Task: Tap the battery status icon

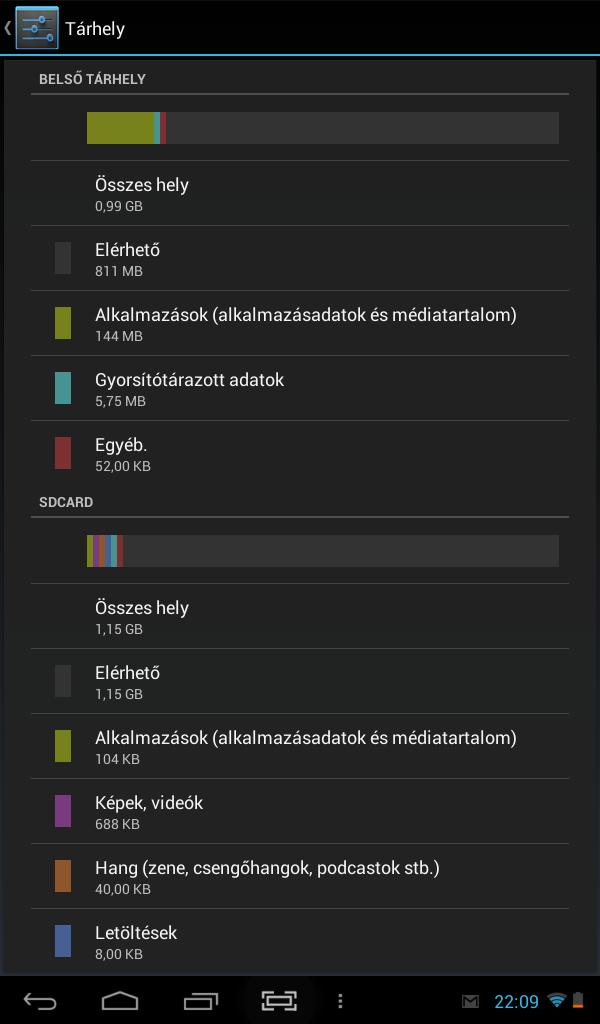Action: [x=578, y=1000]
